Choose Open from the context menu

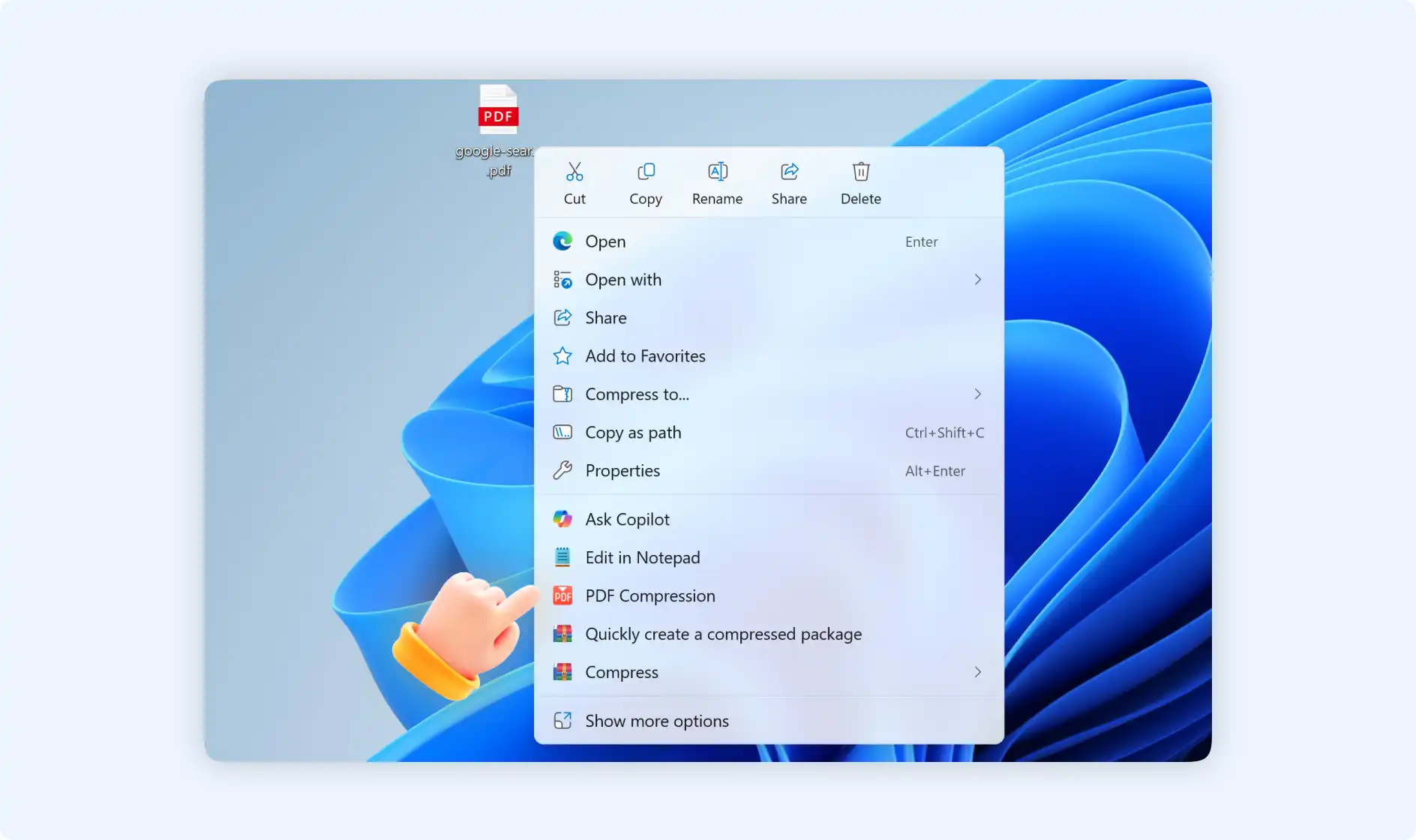pos(769,241)
